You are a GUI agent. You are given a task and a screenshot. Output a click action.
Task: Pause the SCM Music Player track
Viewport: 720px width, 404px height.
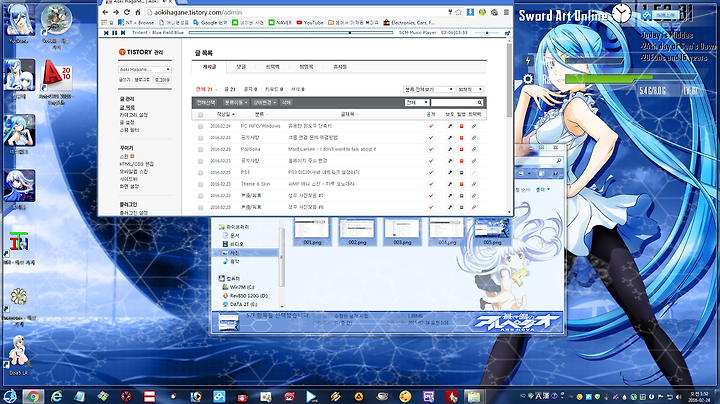114,33
